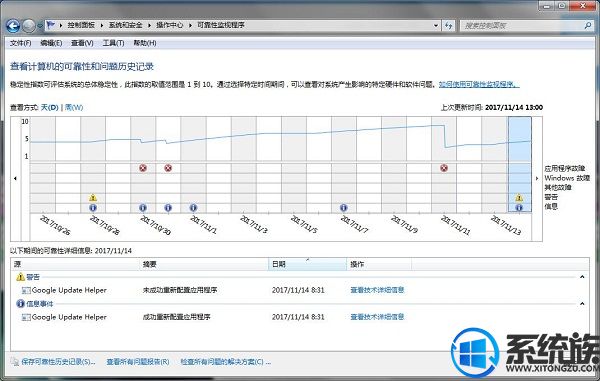Click the Windows 故障 row label beside chart
This screenshot has width=600, height=381.
tap(567, 178)
